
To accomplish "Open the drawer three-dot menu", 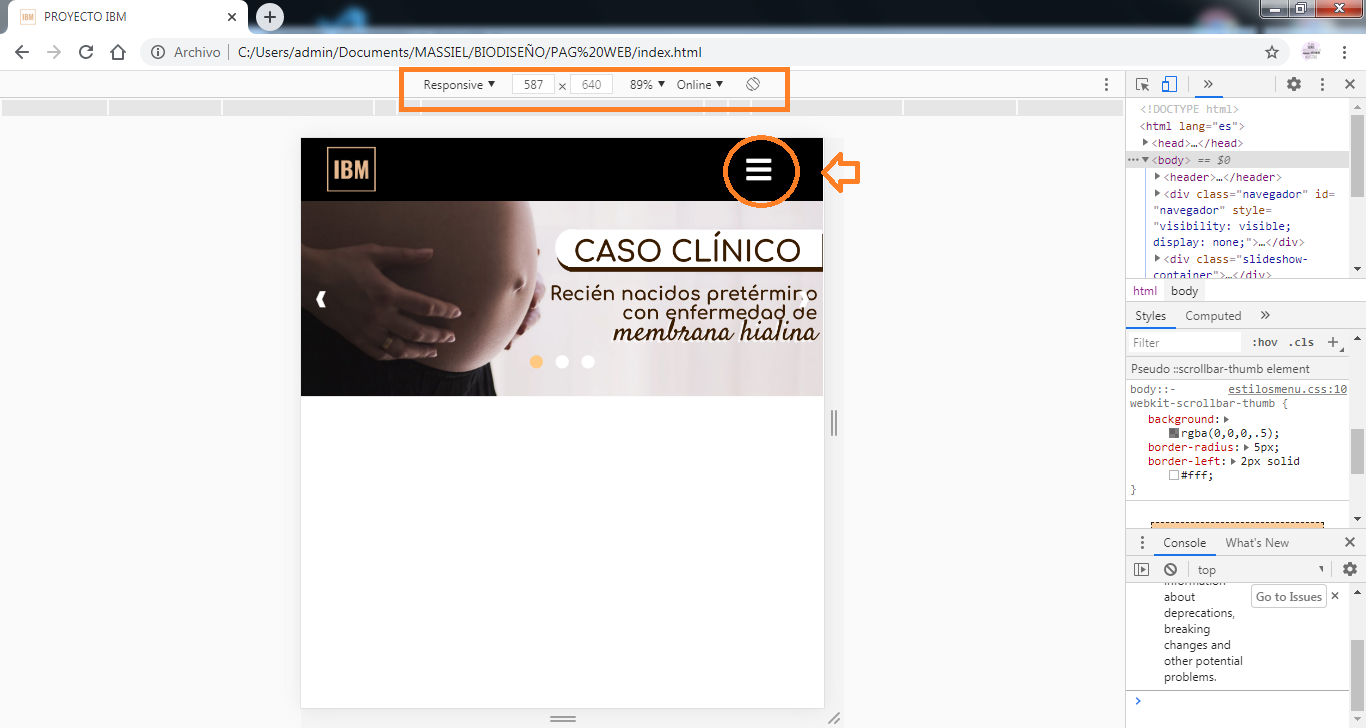I will click(1142, 543).
